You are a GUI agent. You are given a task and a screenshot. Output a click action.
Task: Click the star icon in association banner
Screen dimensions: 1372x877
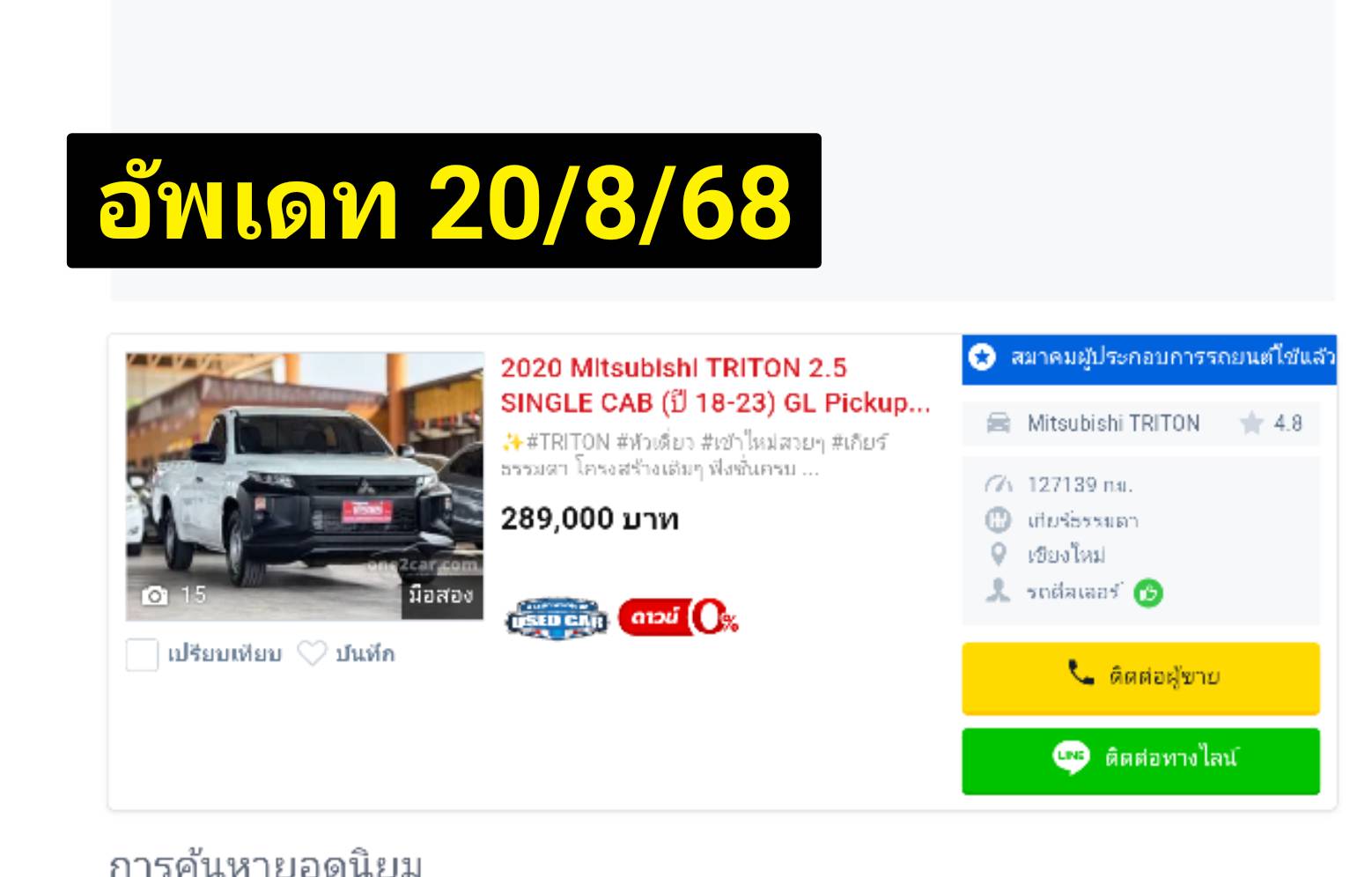982,357
